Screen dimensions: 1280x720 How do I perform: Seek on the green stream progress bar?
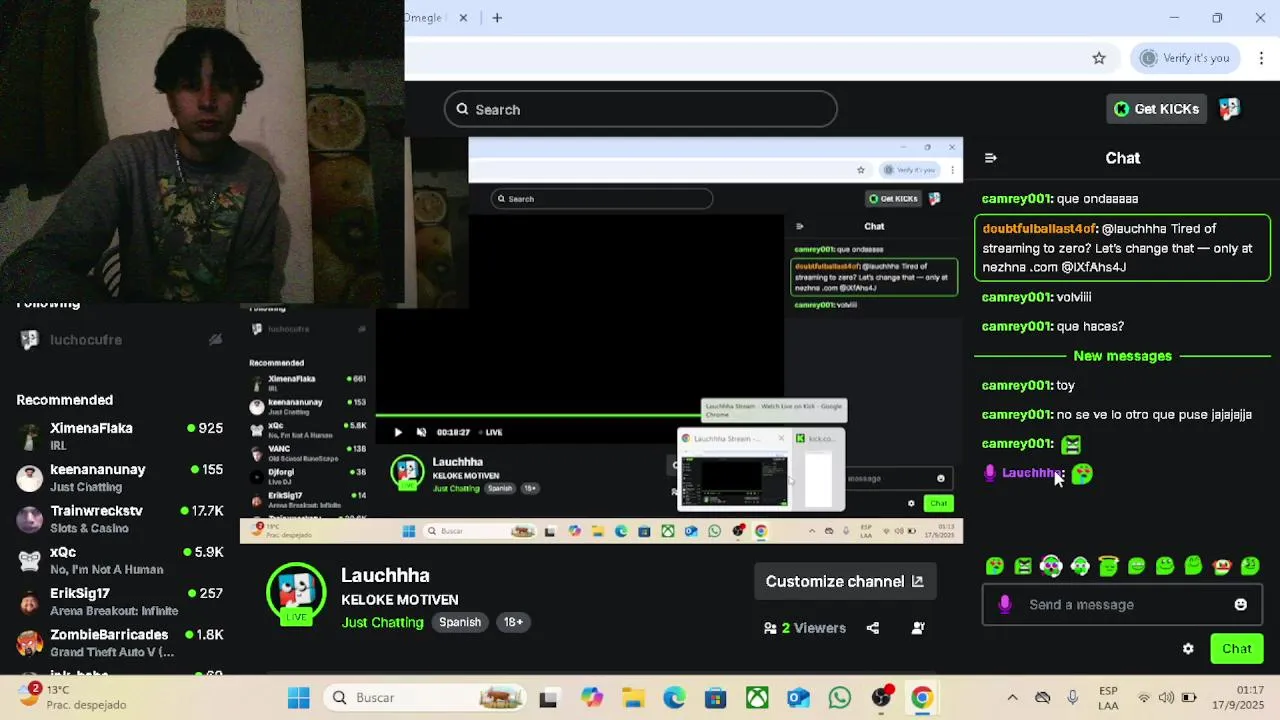pyautogui.click(x=540, y=414)
